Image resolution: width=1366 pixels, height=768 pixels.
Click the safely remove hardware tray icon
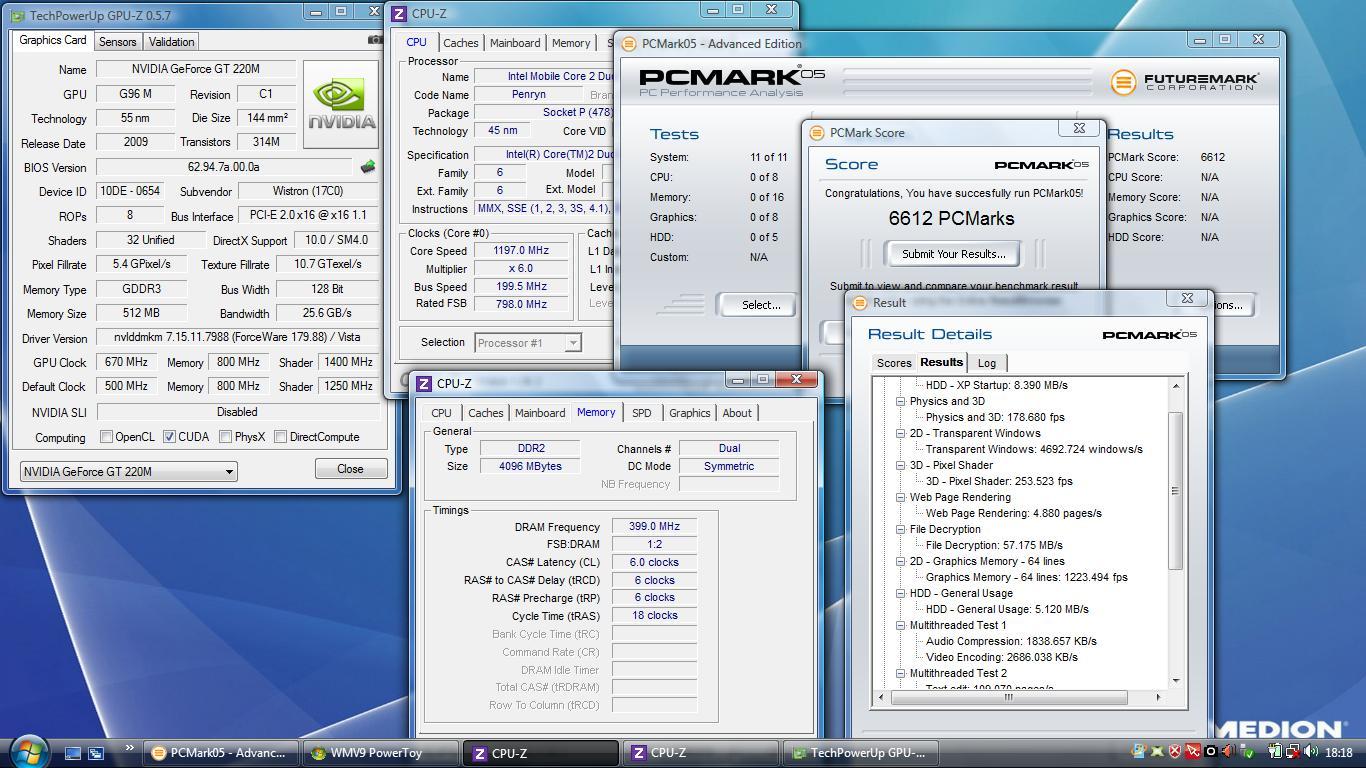[x=1246, y=752]
